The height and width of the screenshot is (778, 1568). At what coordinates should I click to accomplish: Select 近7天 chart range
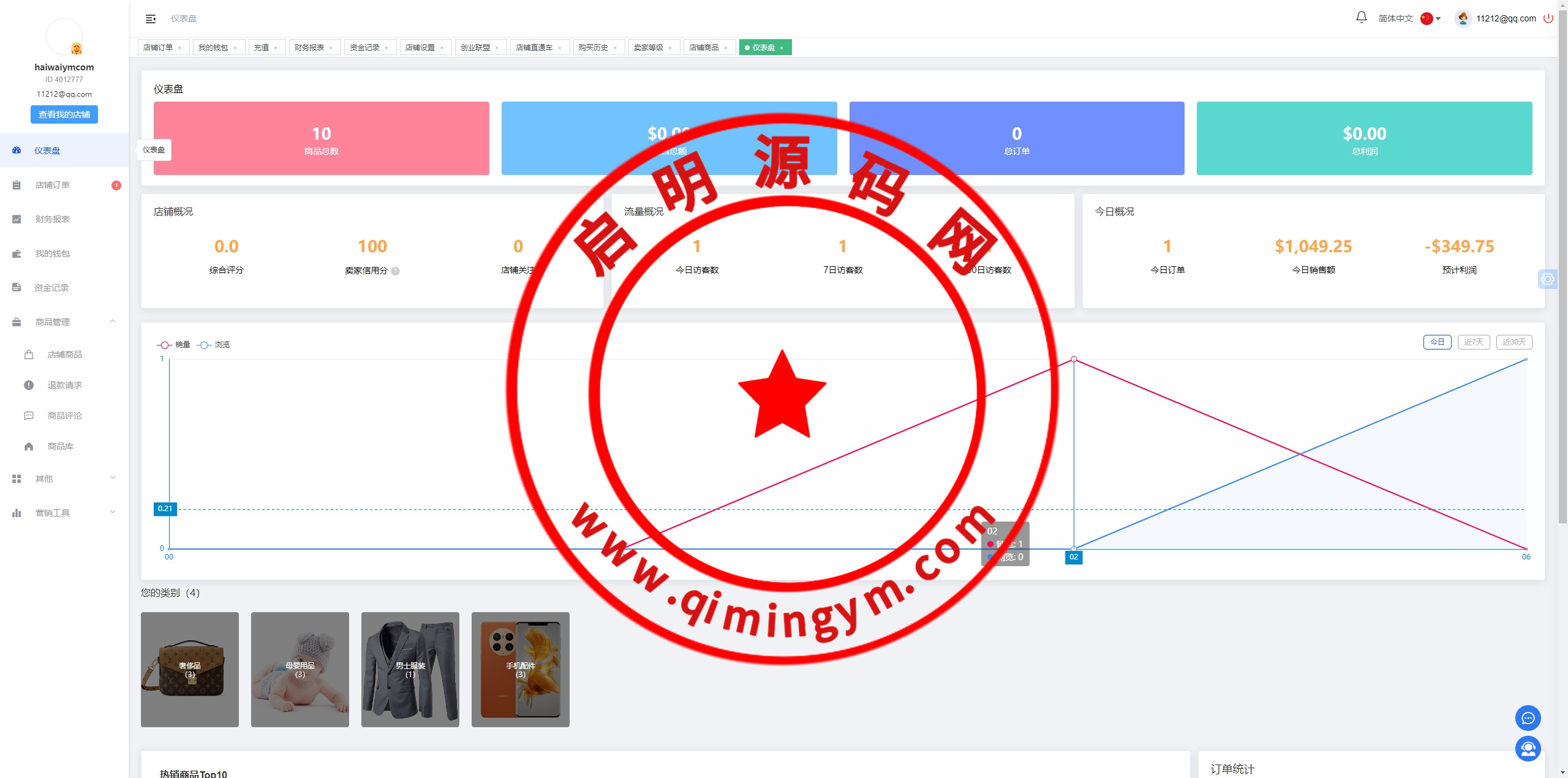(1473, 342)
